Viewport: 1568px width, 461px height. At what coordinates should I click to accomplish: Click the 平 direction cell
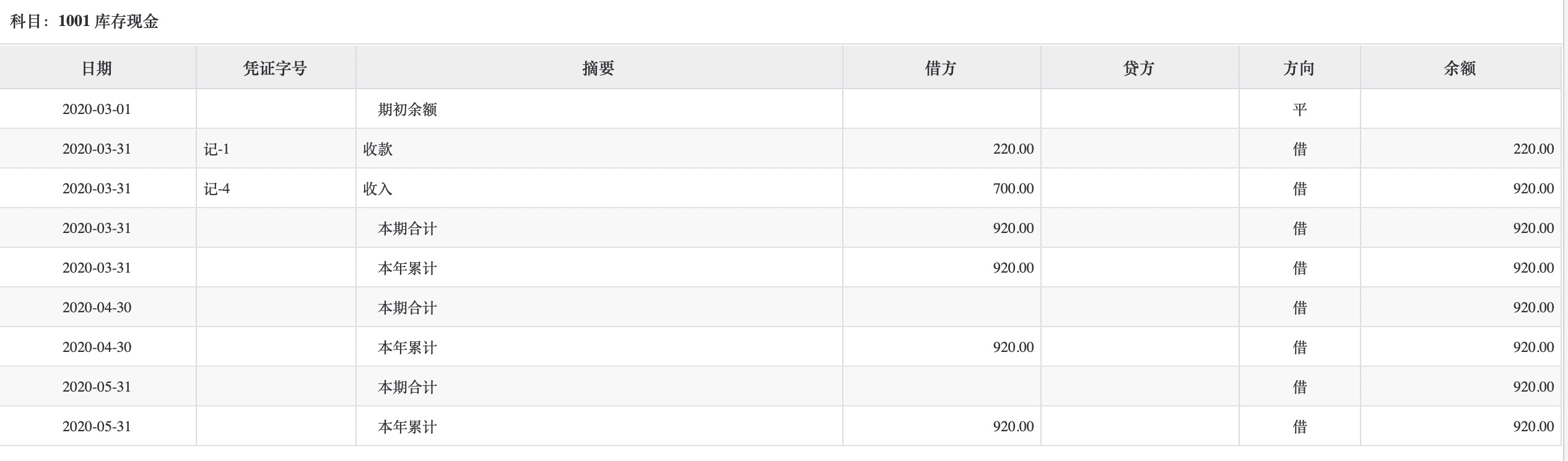[x=1299, y=109]
